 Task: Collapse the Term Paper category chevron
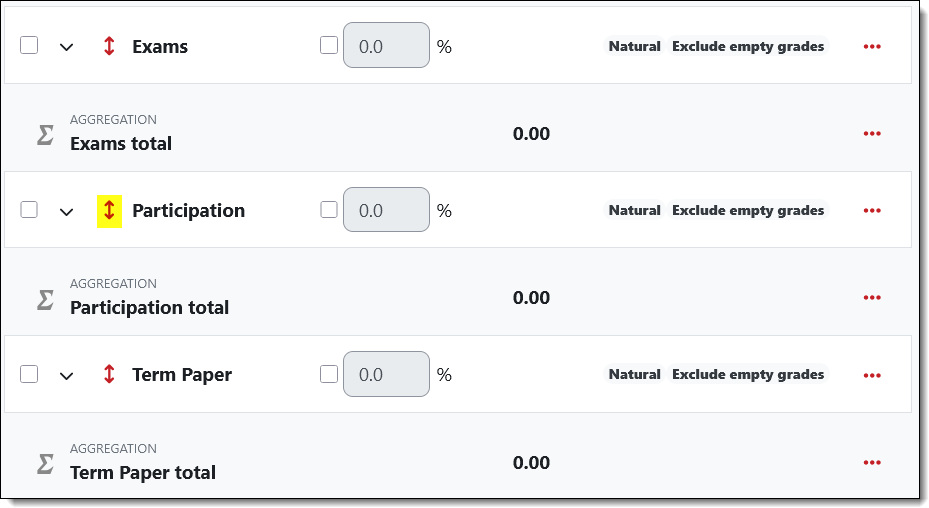point(67,376)
